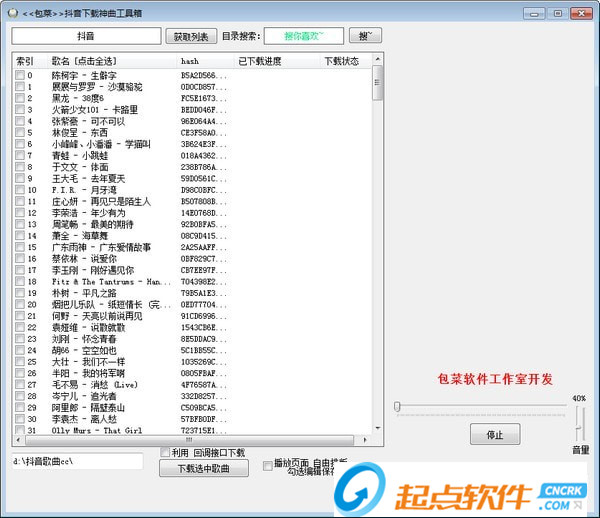Click the 音量 volume slider
Screen dimensions: 600x518
pyautogui.click(x=580, y=425)
